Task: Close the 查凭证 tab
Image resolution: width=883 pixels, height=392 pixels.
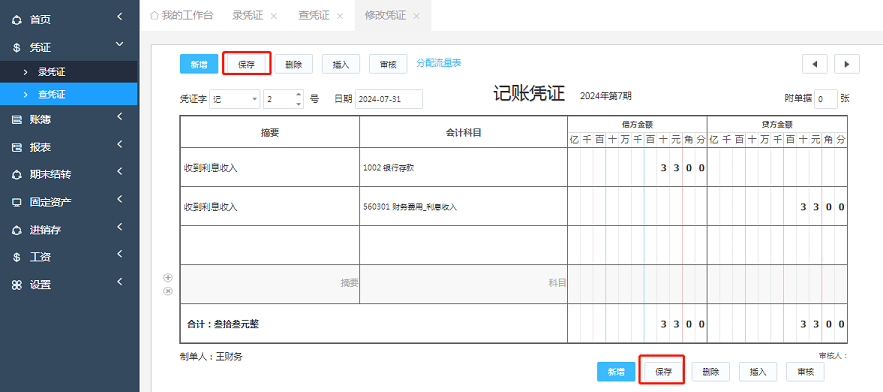Action: click(x=340, y=16)
